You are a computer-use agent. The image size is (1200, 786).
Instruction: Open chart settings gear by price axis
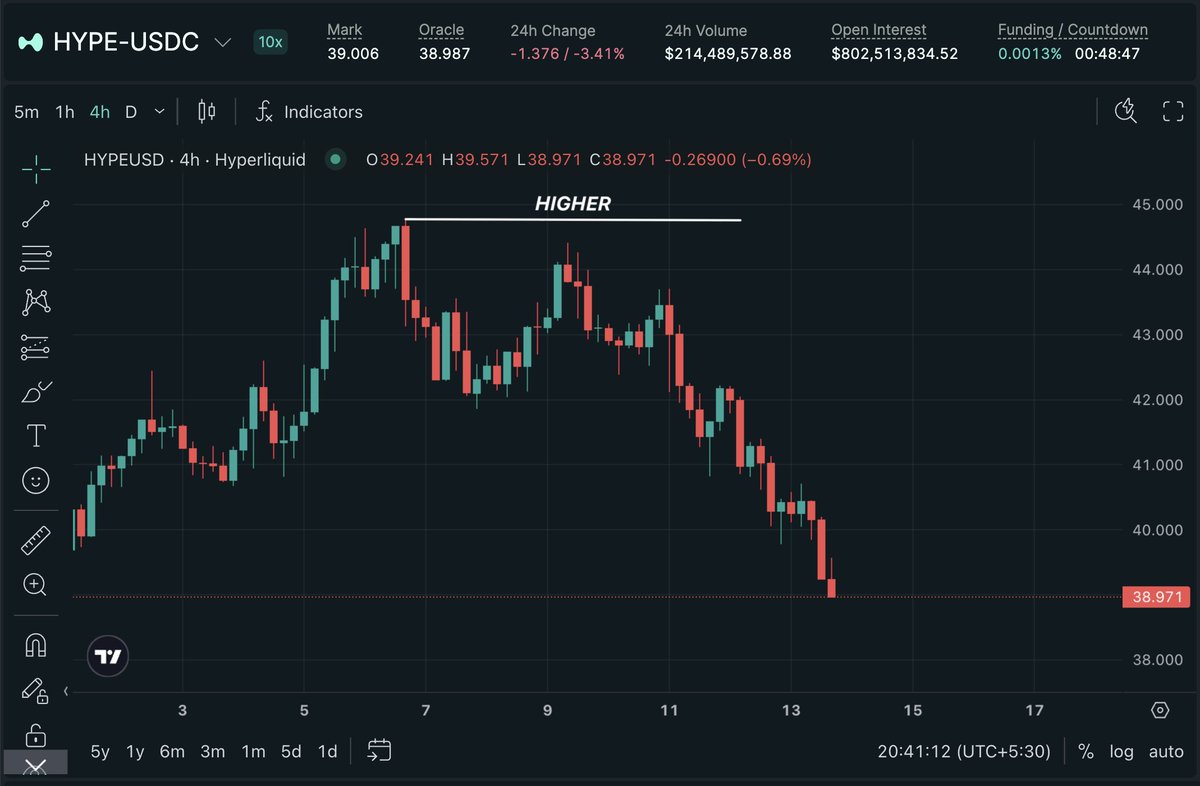(x=1160, y=710)
